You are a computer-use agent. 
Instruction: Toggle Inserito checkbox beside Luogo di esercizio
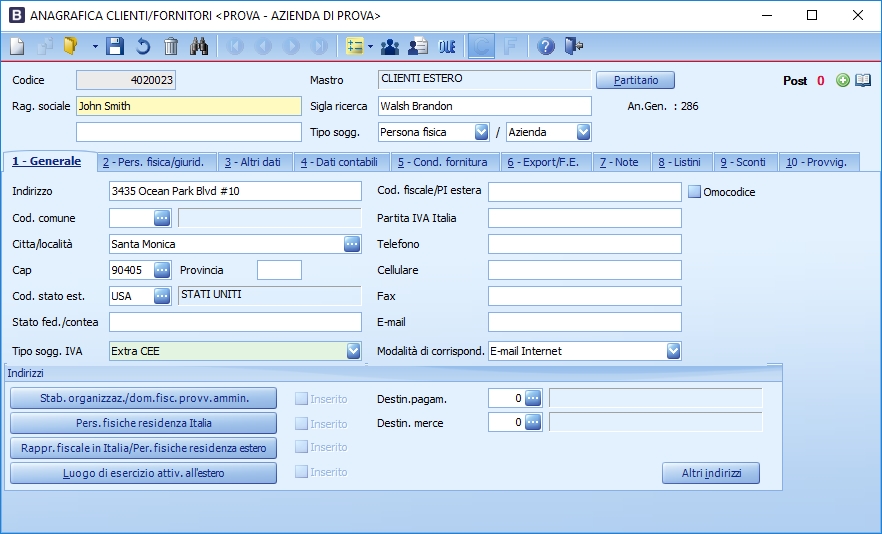302,472
